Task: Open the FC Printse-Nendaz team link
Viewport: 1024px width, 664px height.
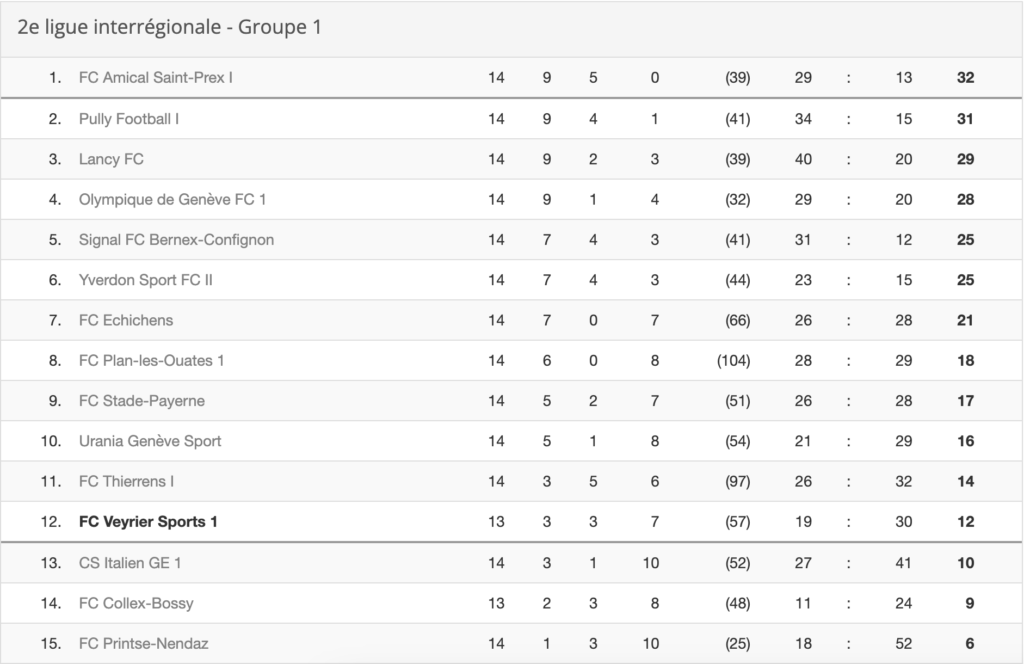Action: 144,644
